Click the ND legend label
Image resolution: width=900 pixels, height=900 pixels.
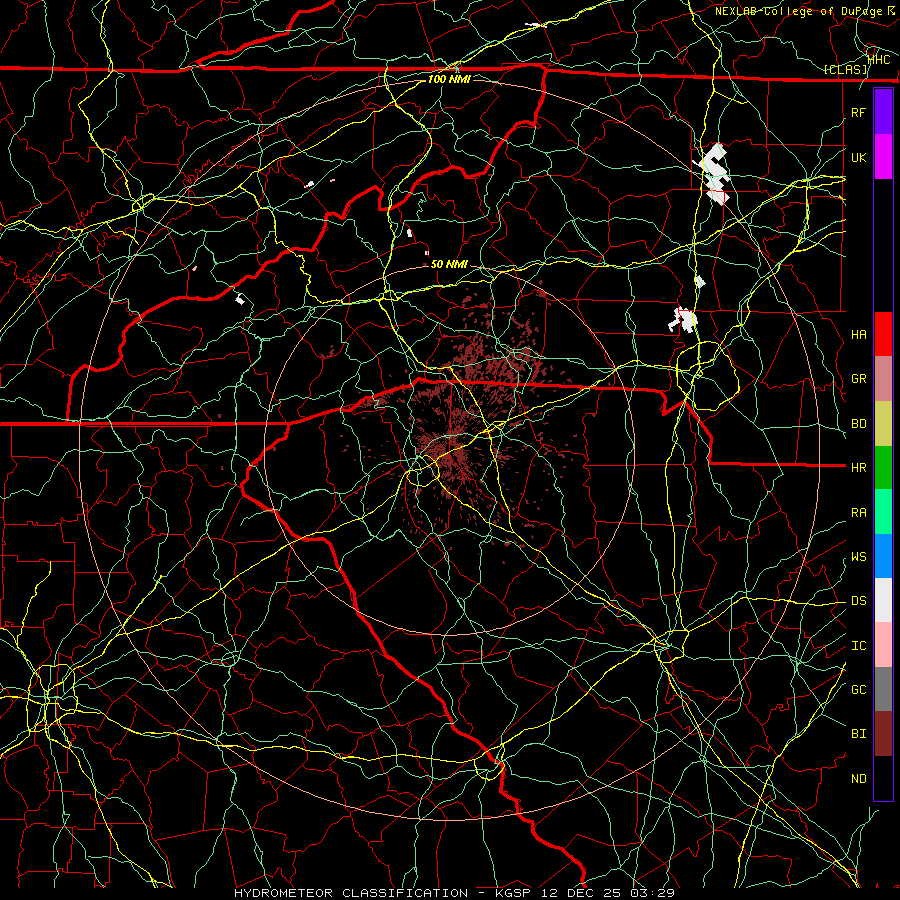coord(858,779)
